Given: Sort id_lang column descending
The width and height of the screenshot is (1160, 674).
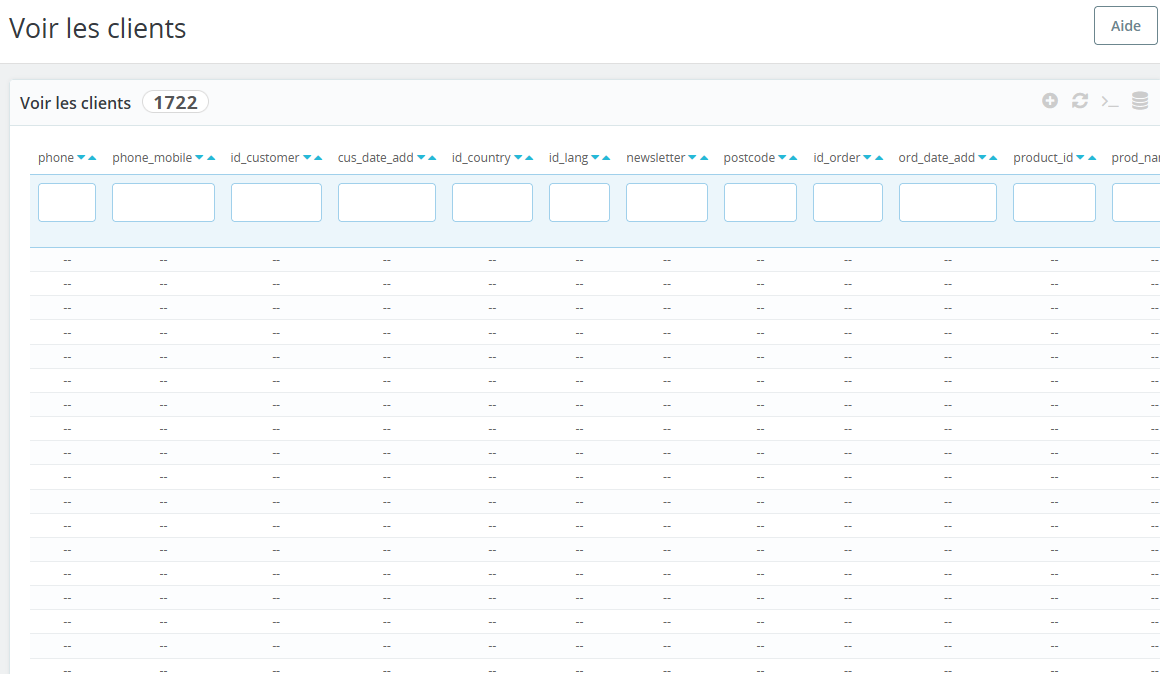Looking at the screenshot, I should click(595, 158).
